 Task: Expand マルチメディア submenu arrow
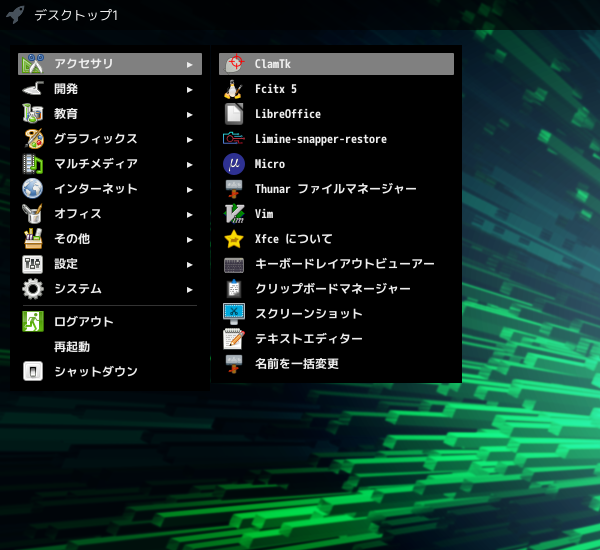(x=189, y=165)
